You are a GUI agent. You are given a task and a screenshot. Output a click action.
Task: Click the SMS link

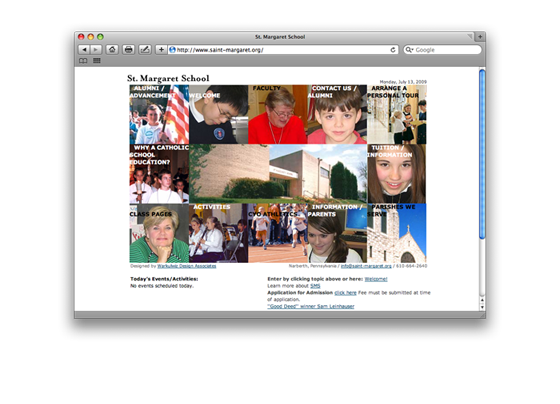tap(315, 286)
